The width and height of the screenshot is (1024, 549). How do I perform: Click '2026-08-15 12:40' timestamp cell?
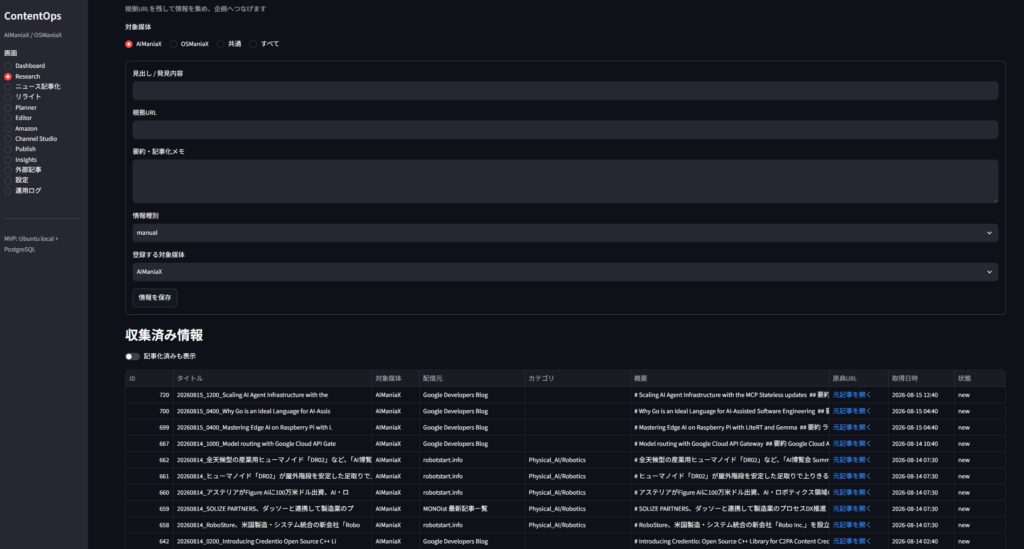click(921, 395)
